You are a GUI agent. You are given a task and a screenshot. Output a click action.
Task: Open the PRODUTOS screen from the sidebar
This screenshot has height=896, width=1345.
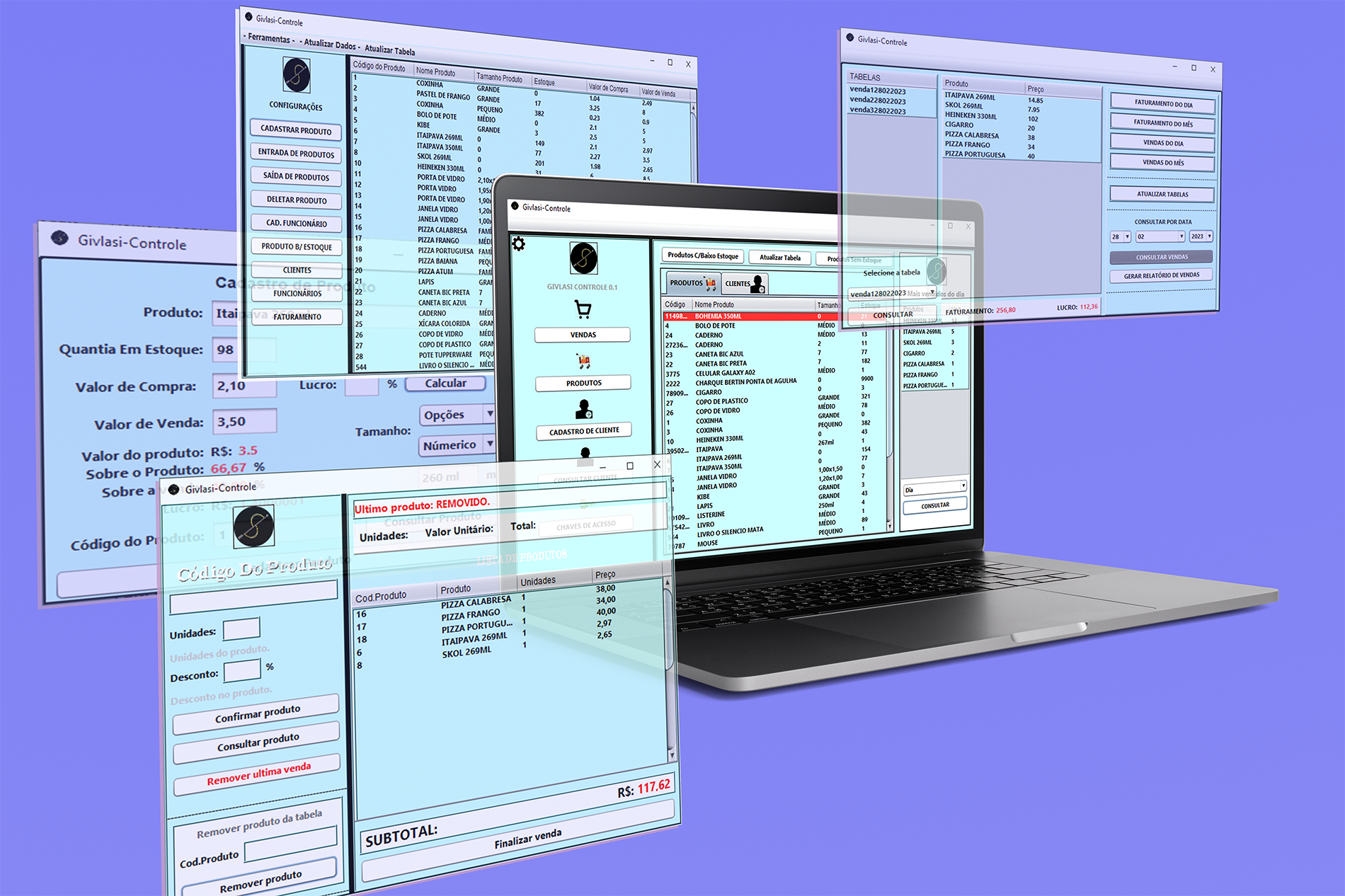tap(583, 383)
